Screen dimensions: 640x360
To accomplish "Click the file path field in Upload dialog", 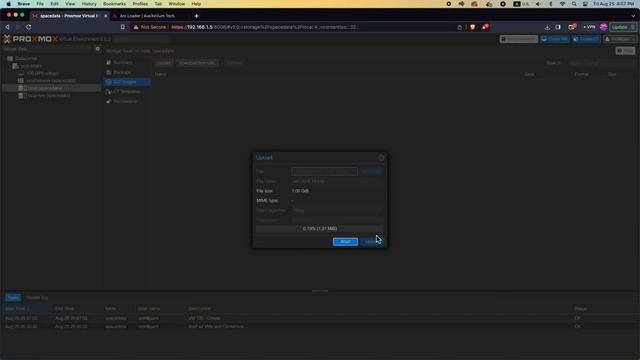I will [324, 171].
